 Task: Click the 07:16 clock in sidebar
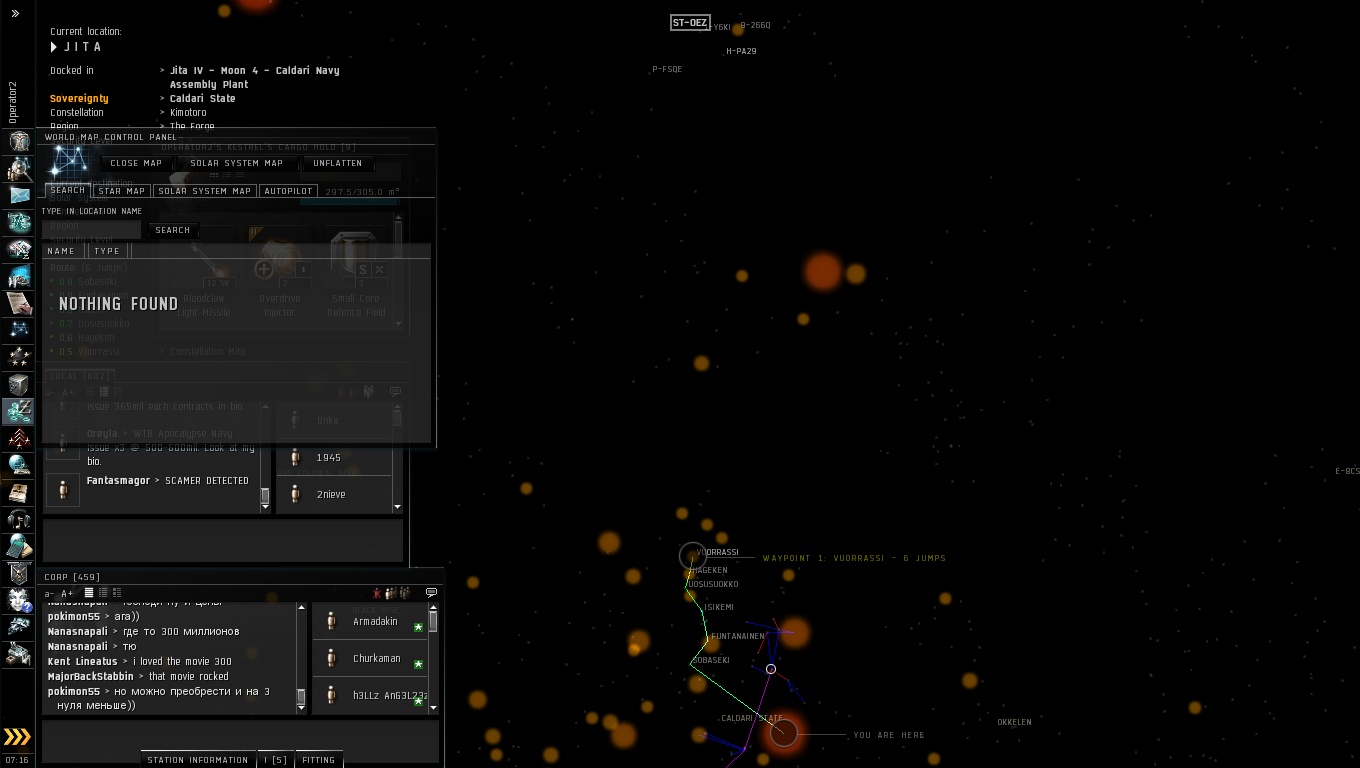(x=17, y=761)
